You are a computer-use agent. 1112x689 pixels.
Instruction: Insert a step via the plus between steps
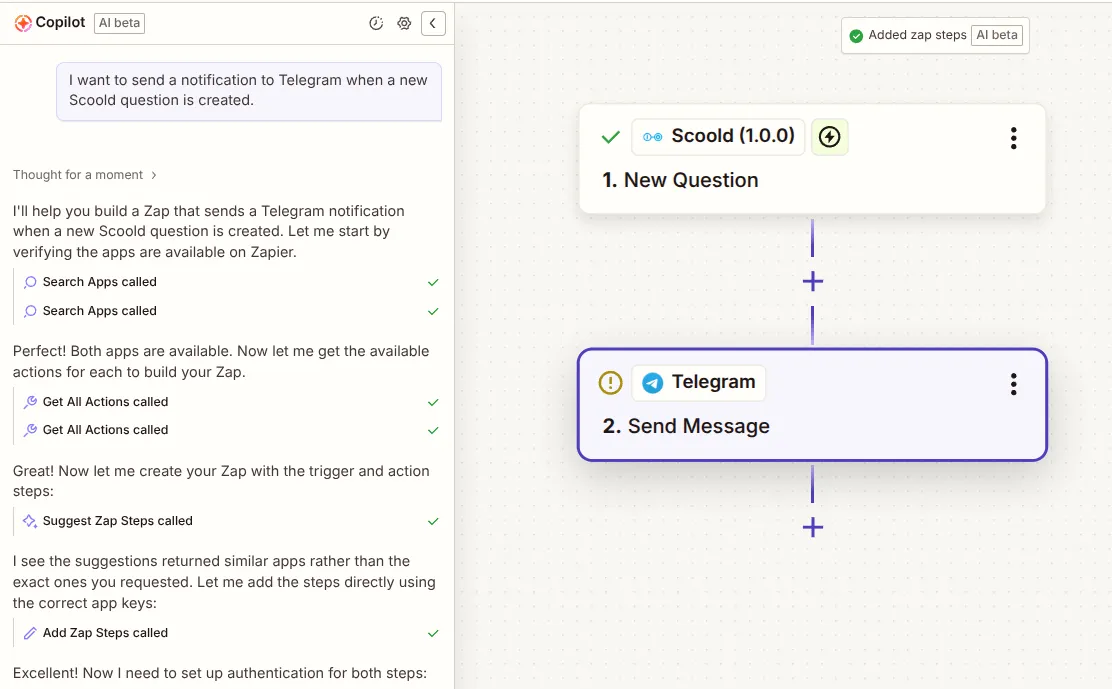(x=812, y=281)
